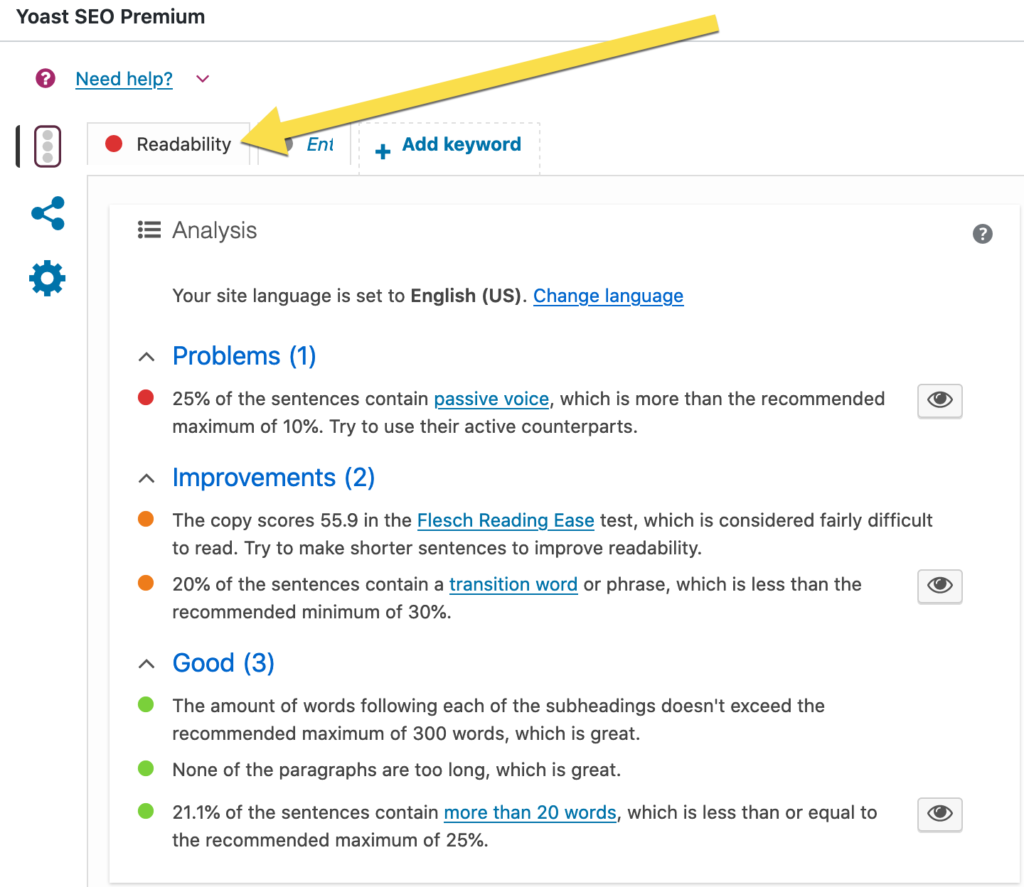Click the help icon in the Analysis panel

point(982,234)
